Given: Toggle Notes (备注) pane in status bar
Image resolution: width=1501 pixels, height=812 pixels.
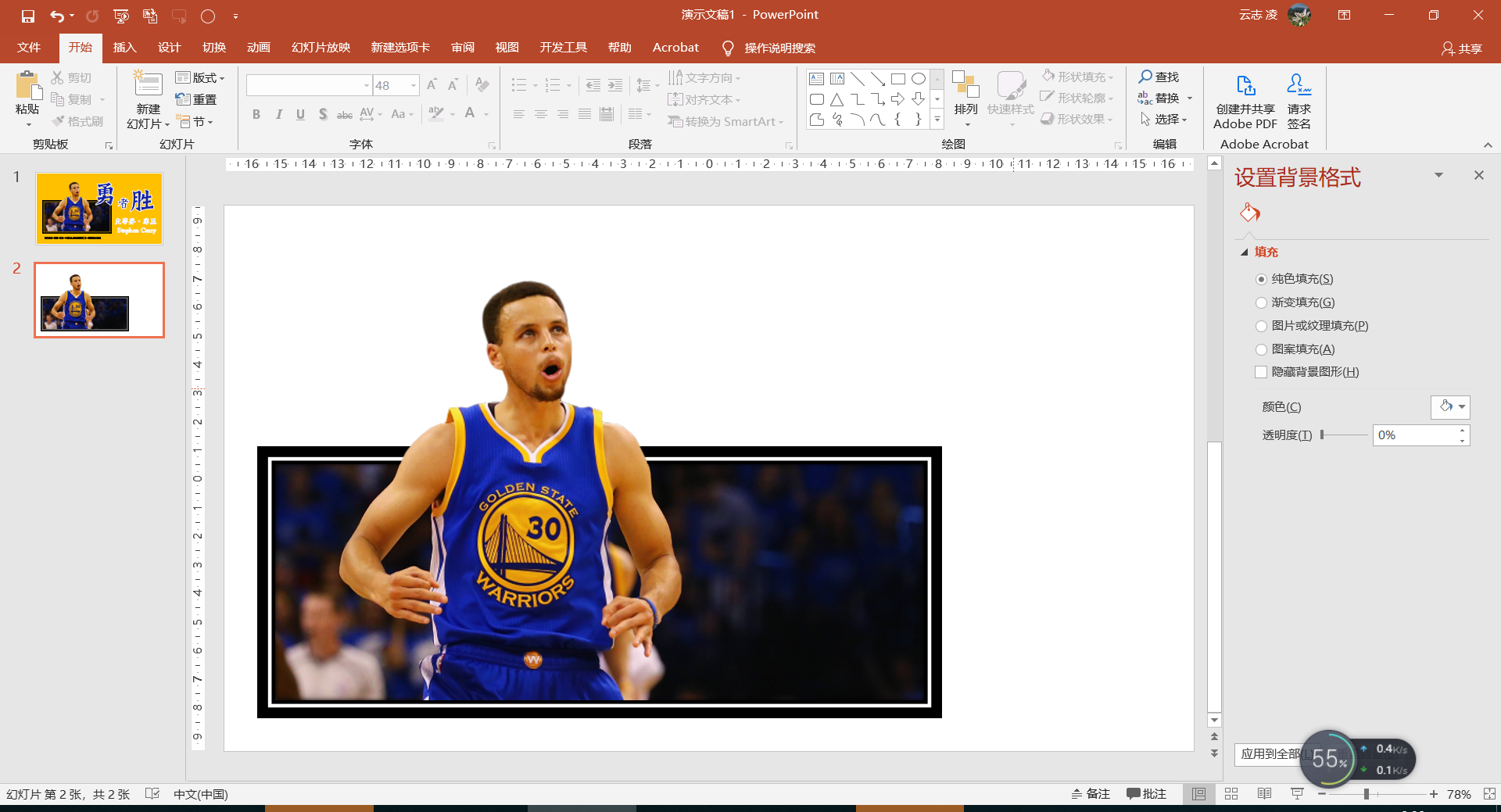Looking at the screenshot, I should (x=1091, y=794).
